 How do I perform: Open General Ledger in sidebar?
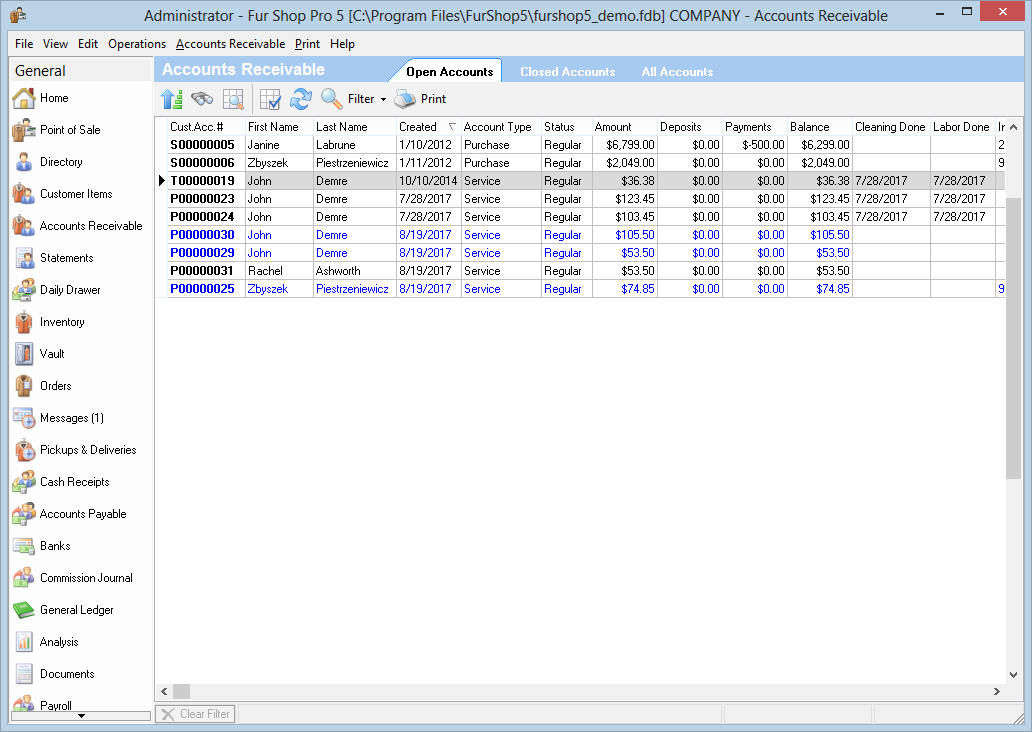click(76, 610)
